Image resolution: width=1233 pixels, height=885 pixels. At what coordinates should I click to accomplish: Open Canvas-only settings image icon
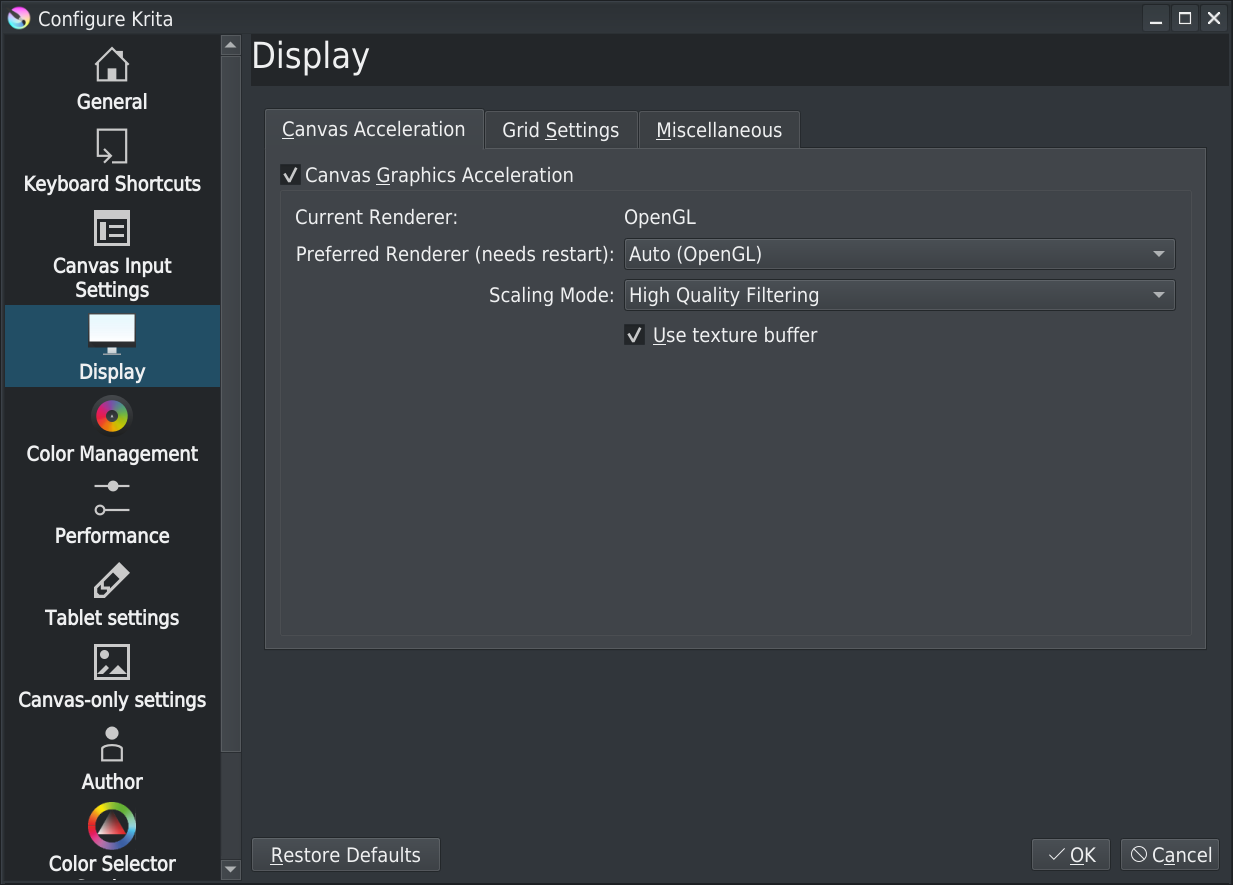tap(112, 662)
